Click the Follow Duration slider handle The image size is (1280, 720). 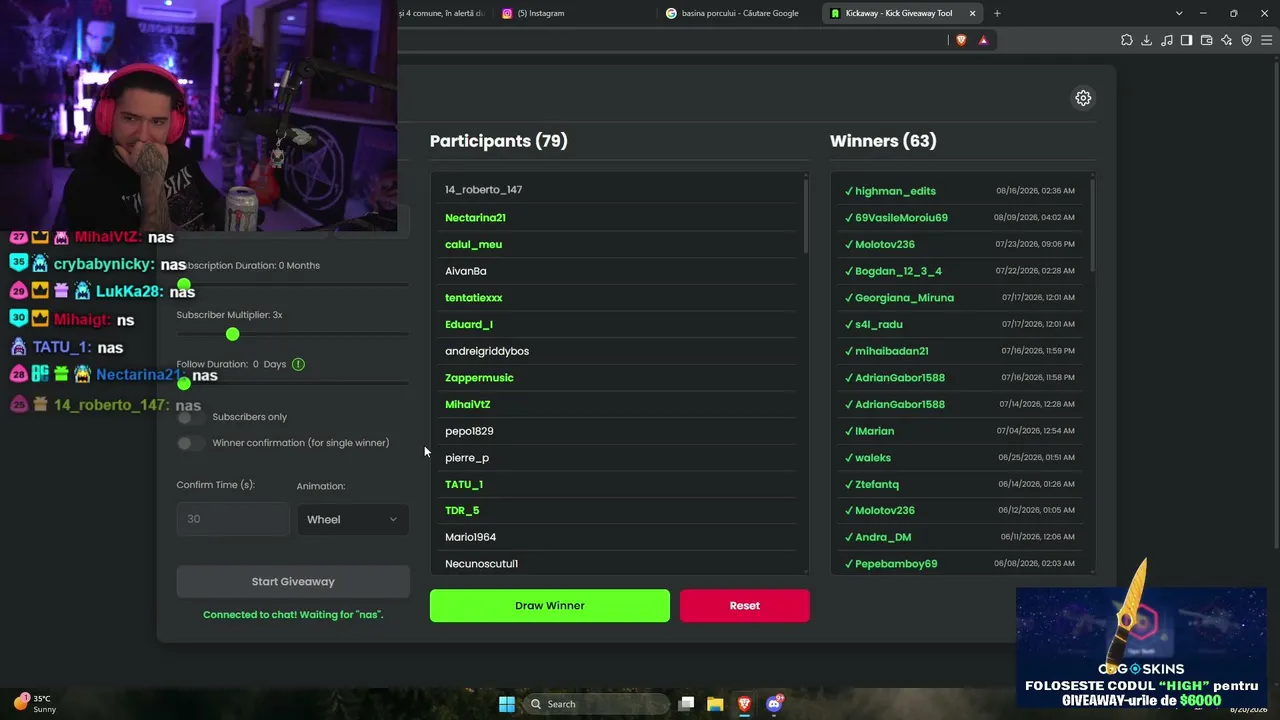click(x=184, y=383)
